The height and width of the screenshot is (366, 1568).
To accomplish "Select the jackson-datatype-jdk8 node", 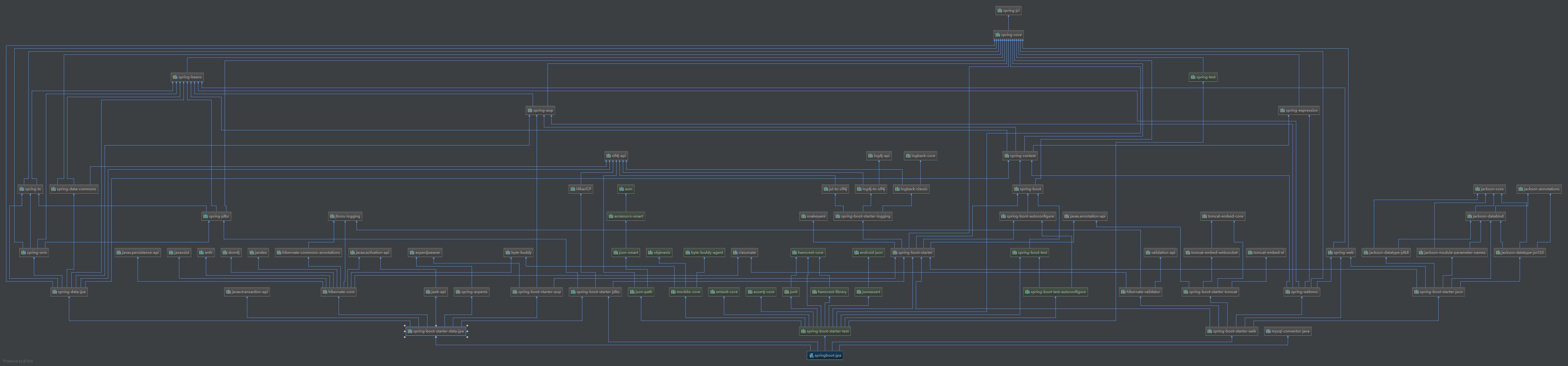I will click(1386, 253).
